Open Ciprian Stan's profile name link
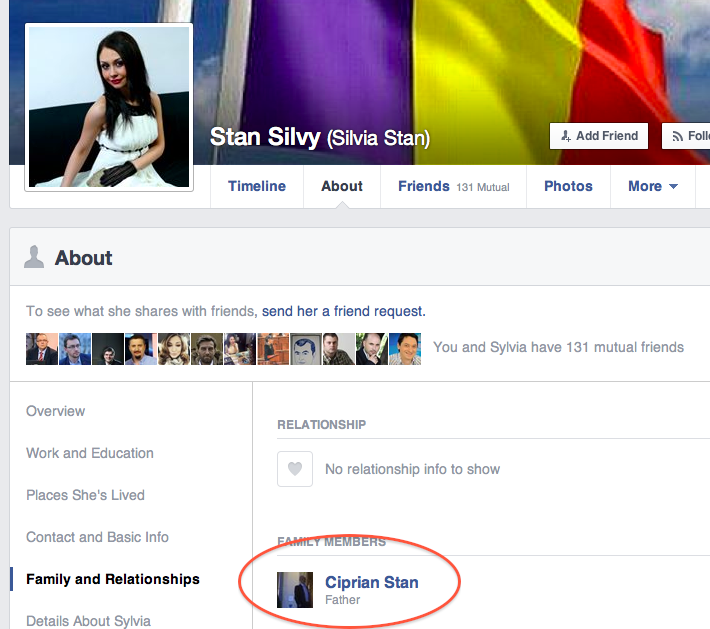This screenshot has height=629, width=710. click(x=372, y=582)
